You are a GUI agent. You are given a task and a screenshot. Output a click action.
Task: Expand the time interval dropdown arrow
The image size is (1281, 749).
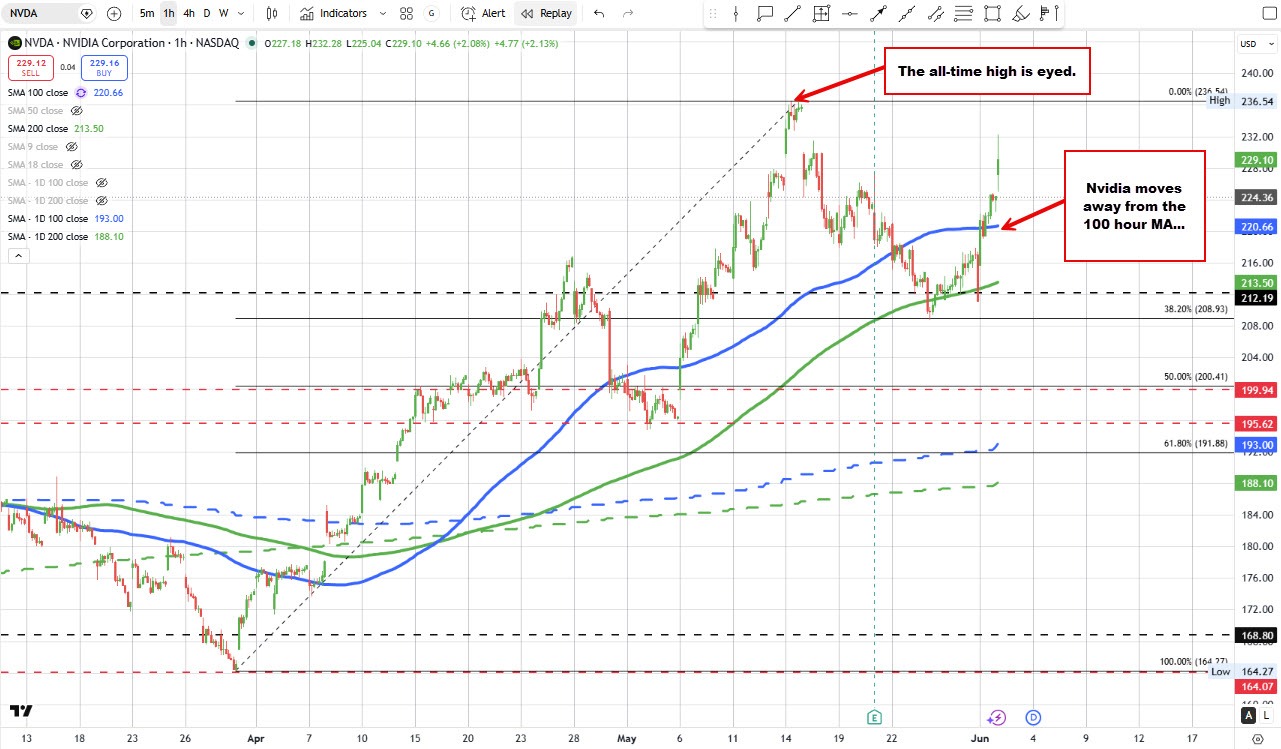pyautogui.click(x=241, y=14)
